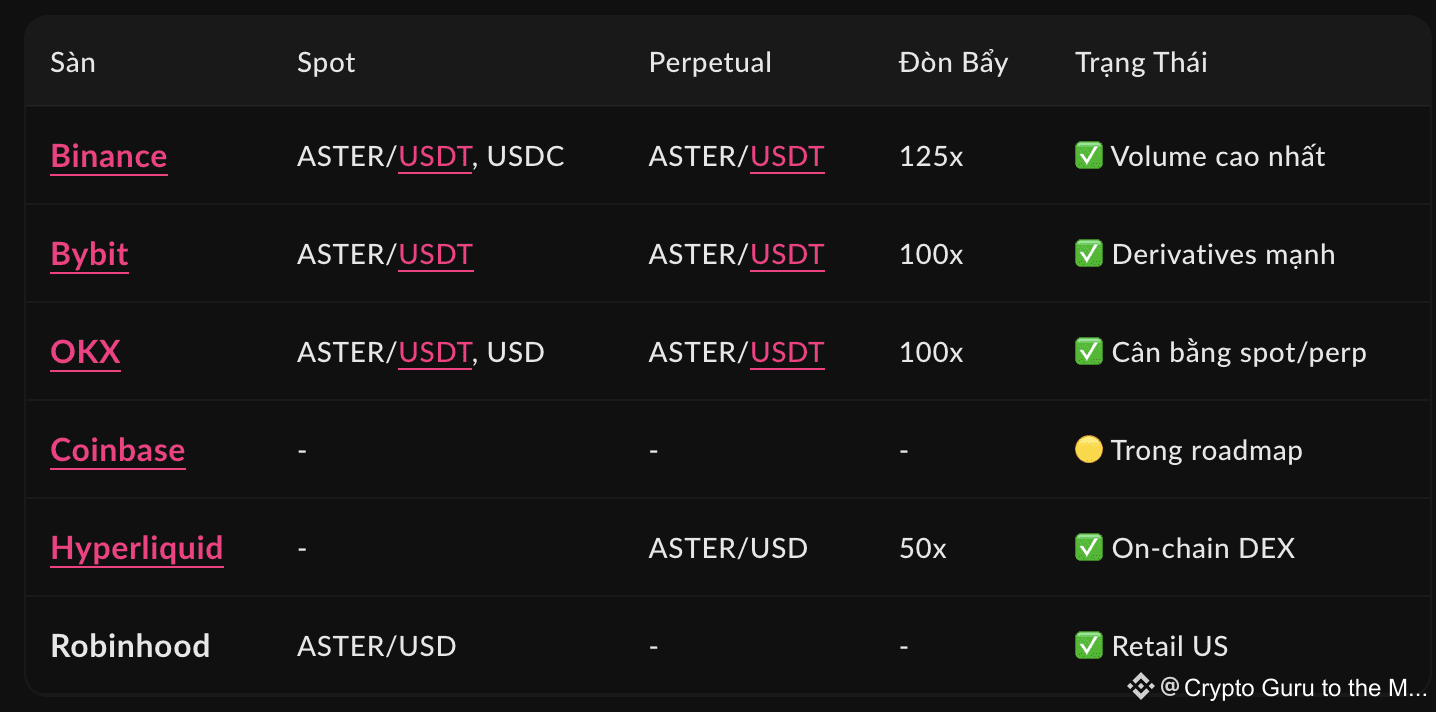Click the Binance logo in the watermark

[1141, 687]
